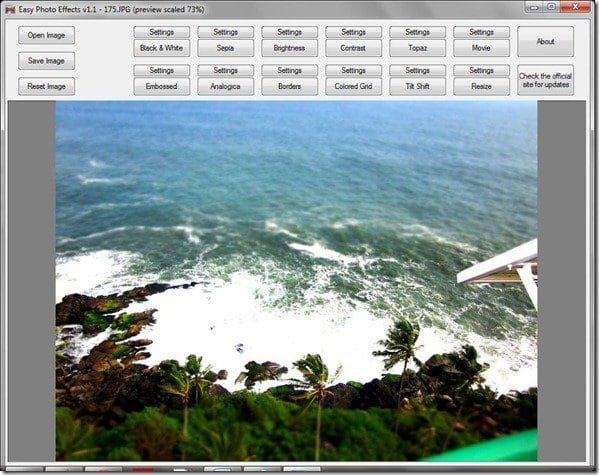Apply the Contrast effect
Screen dimensions: 599x475
[x=353, y=48]
